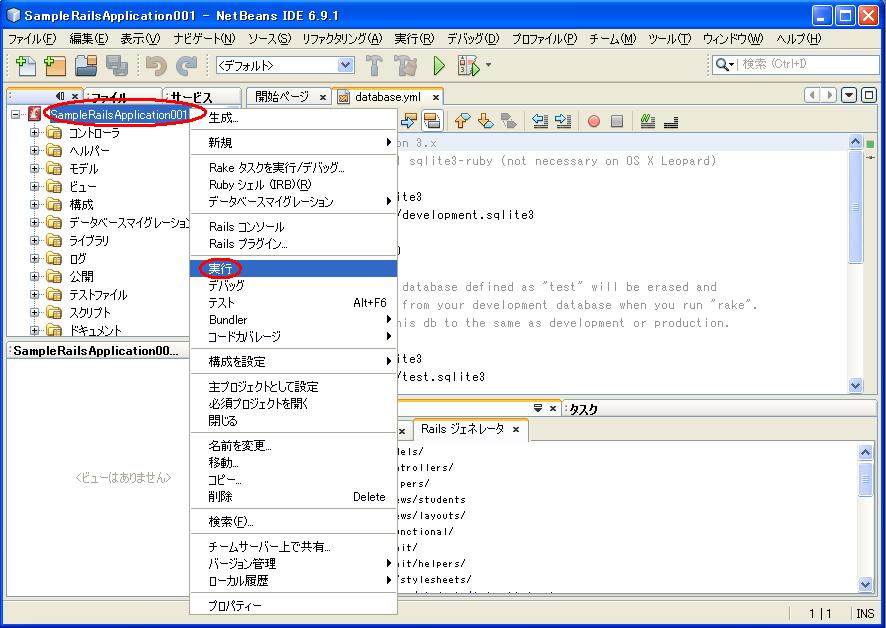The width and height of the screenshot is (886, 628).
Task: Open the editor documents list dropdown
Action: coord(849,95)
